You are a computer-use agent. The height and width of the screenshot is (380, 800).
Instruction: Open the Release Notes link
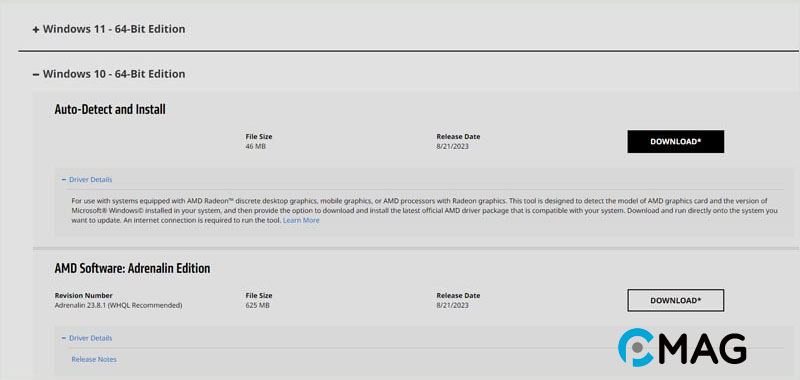coord(94,360)
